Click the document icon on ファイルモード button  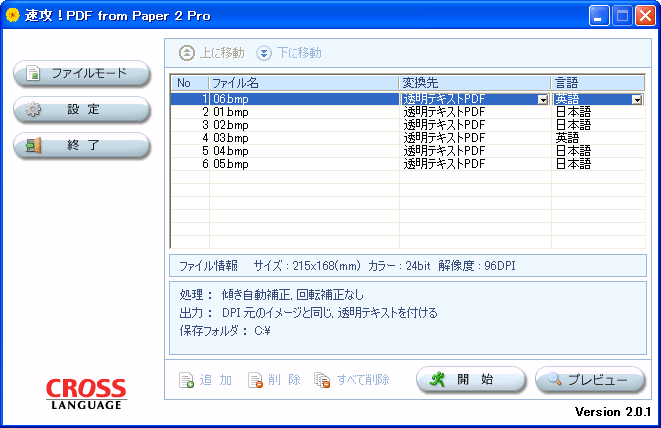pyautogui.click(x=33, y=73)
